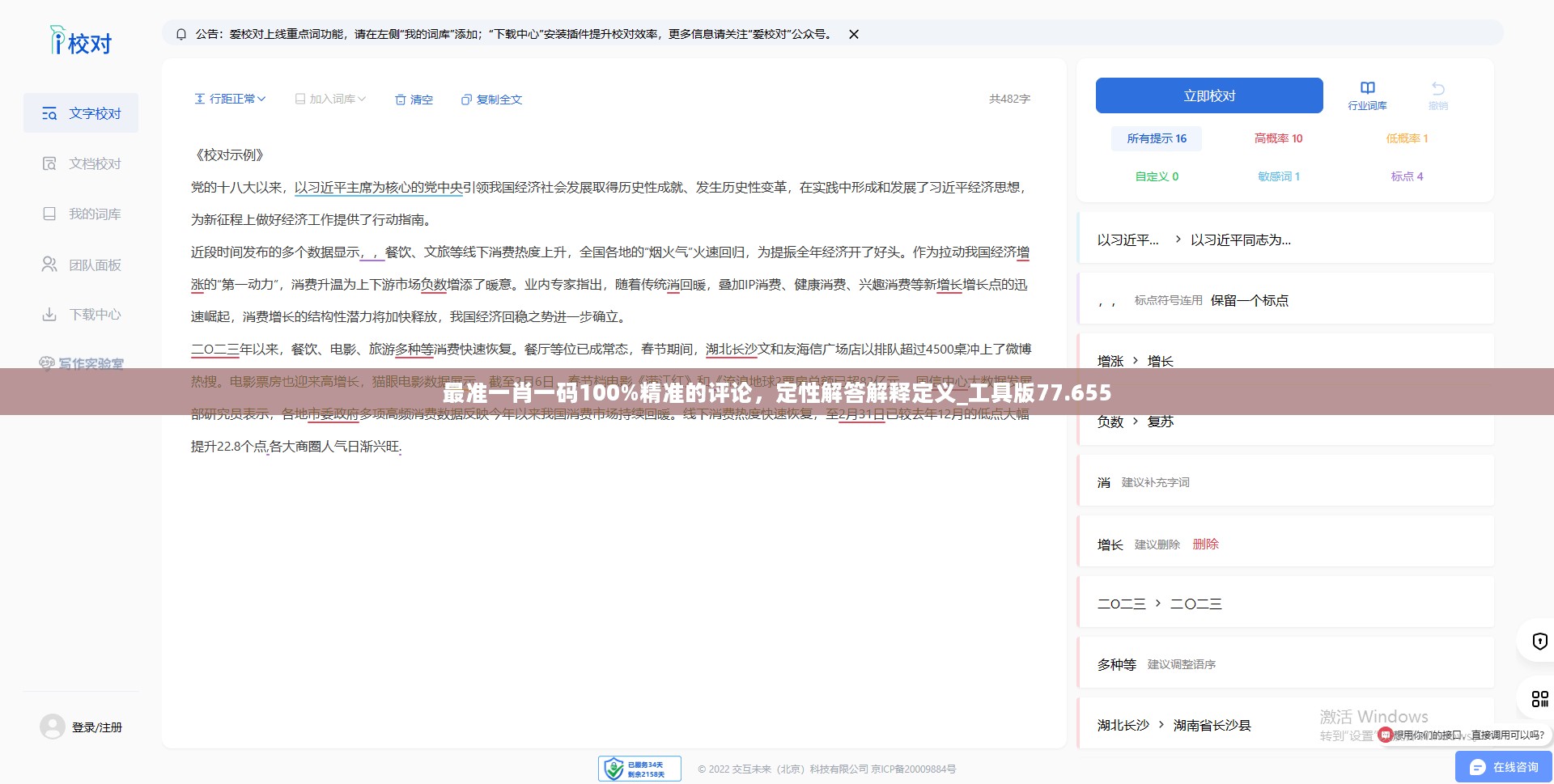
Task: Click the 文档校对 document icon
Action: [49, 163]
